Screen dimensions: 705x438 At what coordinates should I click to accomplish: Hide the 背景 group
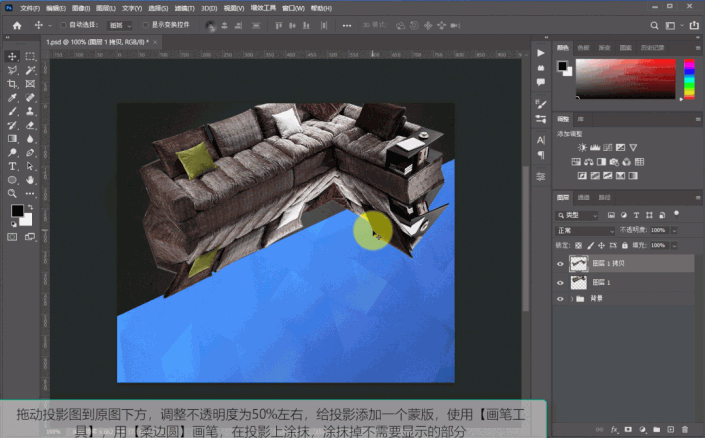pos(560,299)
